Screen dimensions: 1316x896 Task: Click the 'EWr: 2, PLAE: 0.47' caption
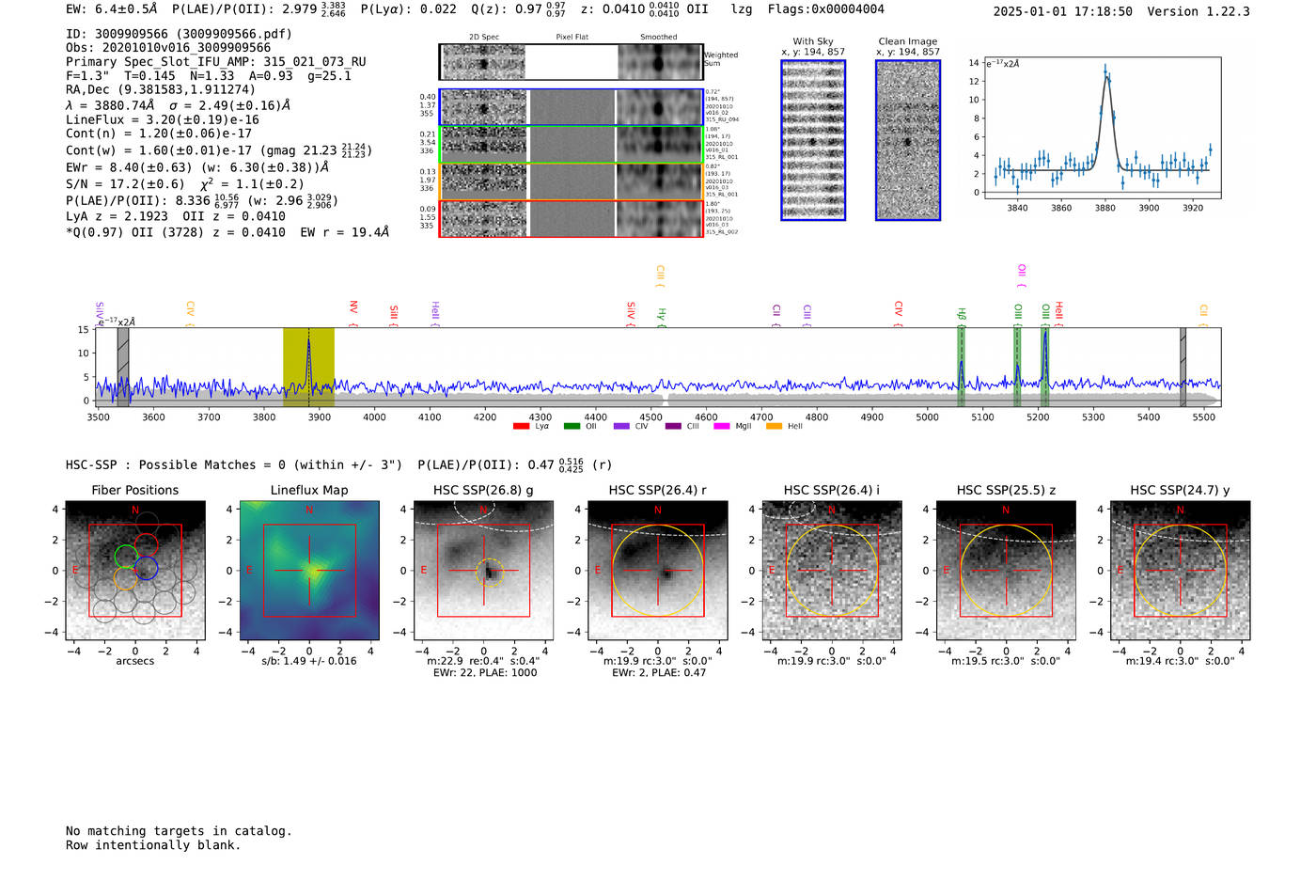point(658,673)
